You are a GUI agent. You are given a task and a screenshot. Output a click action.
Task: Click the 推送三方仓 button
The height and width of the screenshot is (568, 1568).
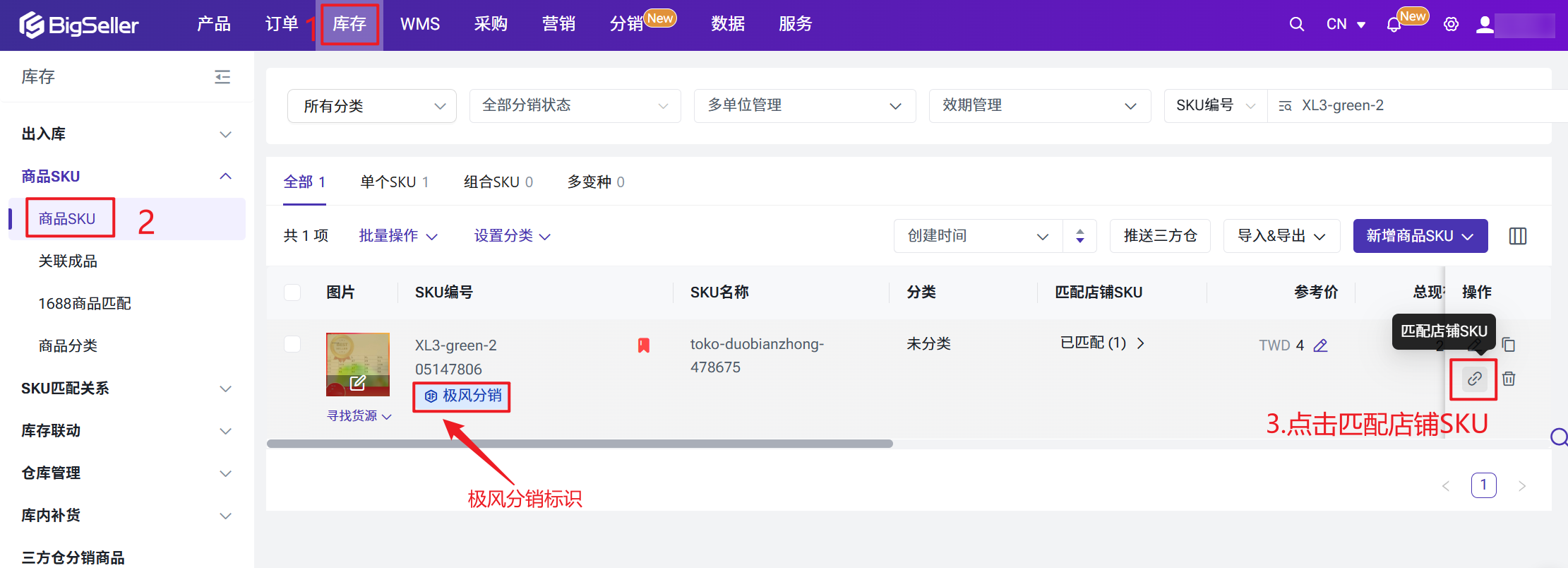tap(1160, 236)
